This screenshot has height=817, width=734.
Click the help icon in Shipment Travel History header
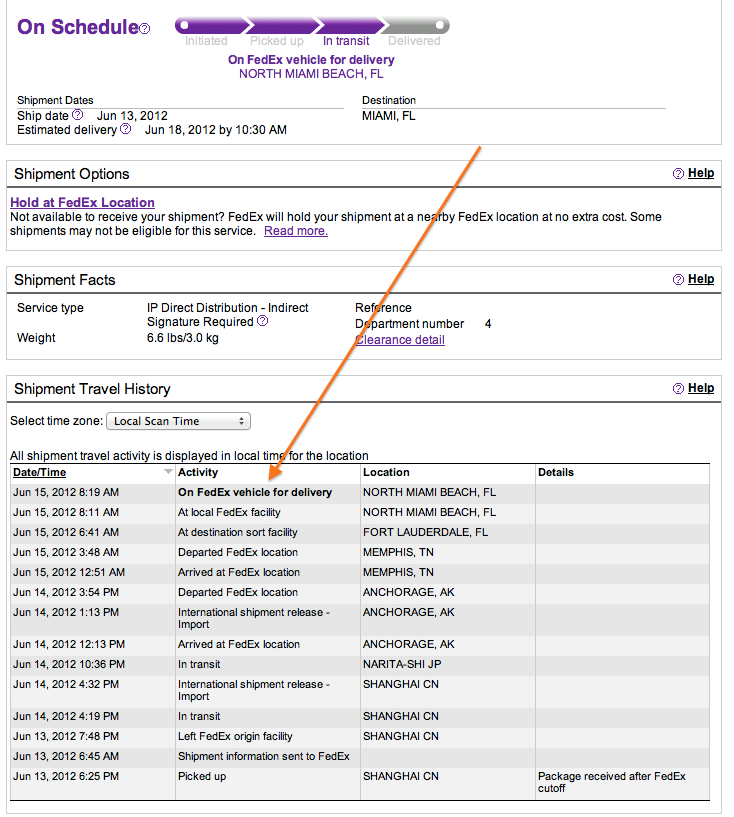pyautogui.click(x=678, y=388)
